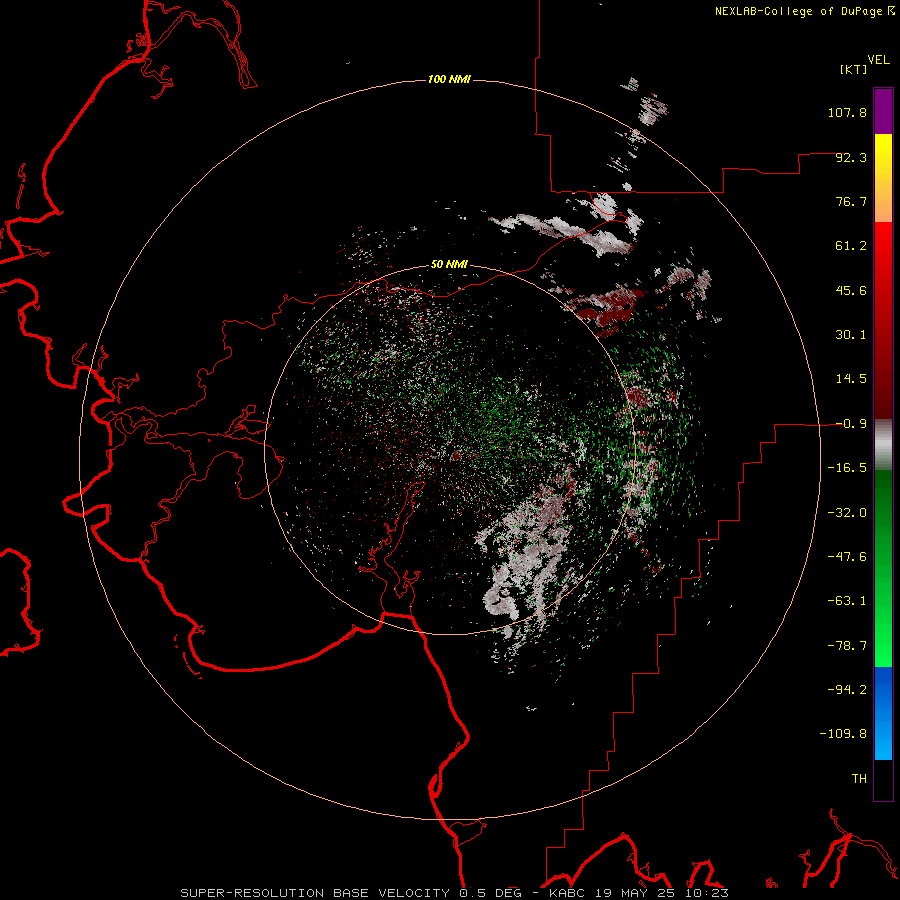
Task: Click the [KT] units label
Action: [854, 69]
